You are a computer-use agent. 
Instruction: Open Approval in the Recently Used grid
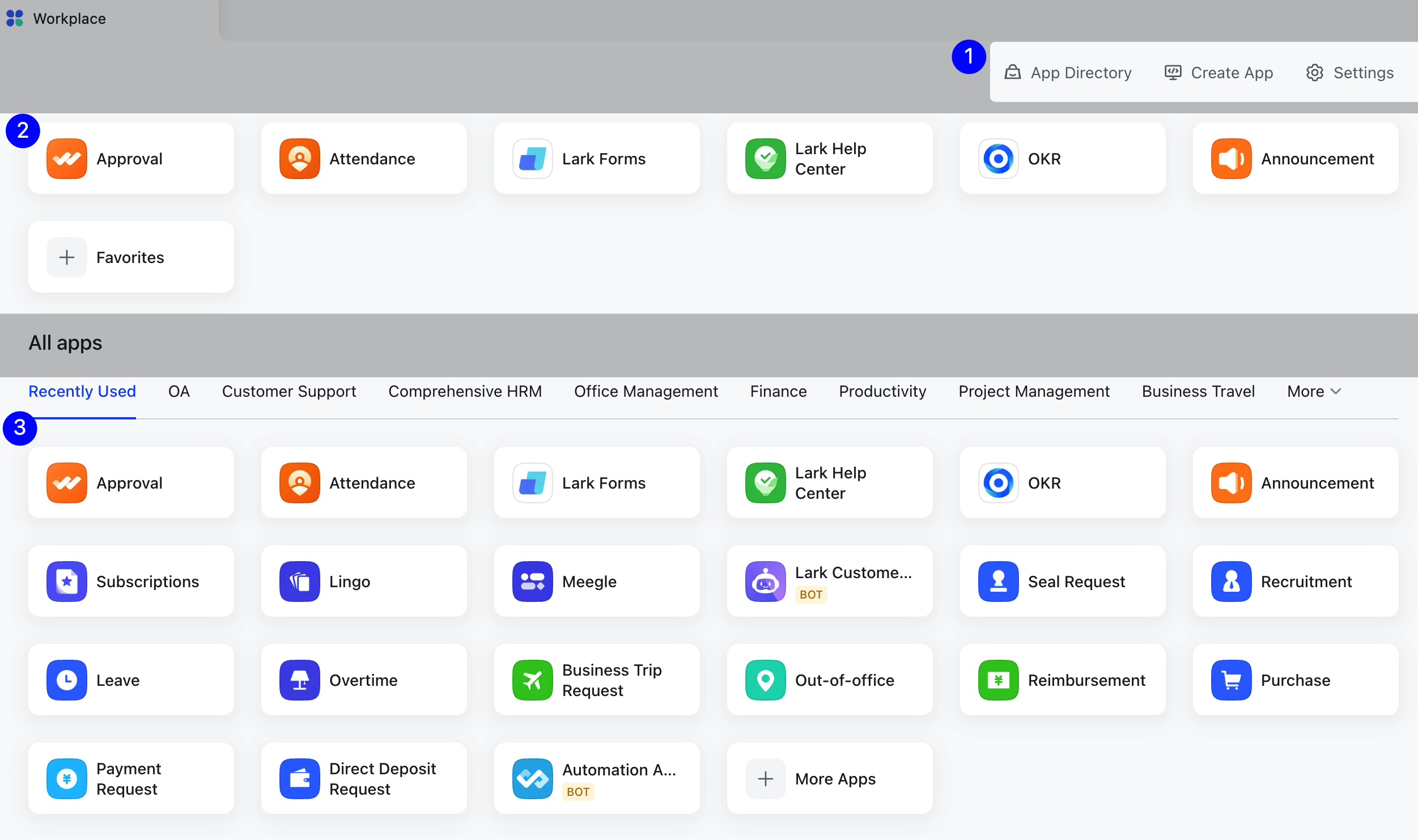tap(131, 483)
